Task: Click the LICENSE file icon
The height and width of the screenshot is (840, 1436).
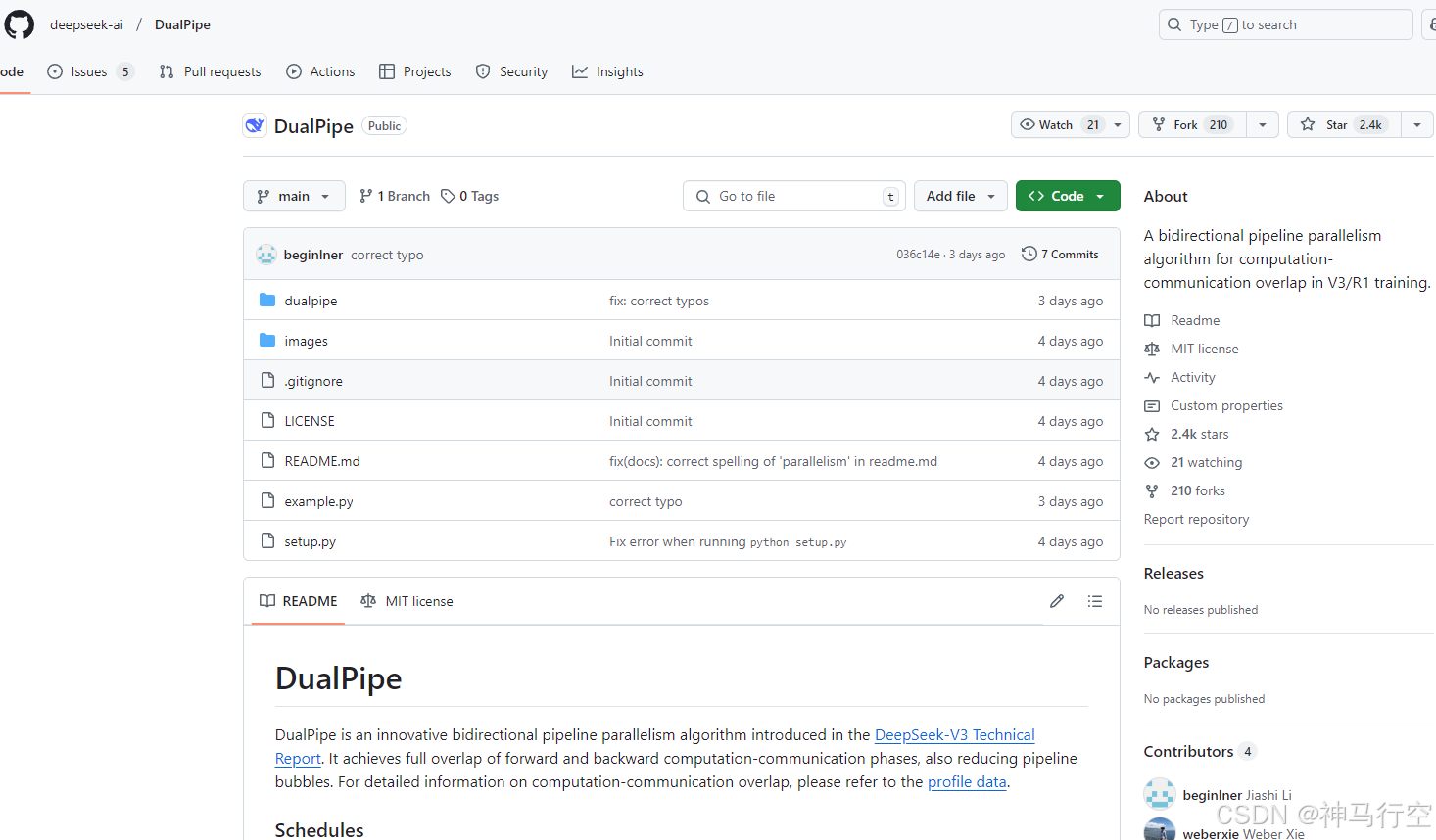Action: pos(267,420)
